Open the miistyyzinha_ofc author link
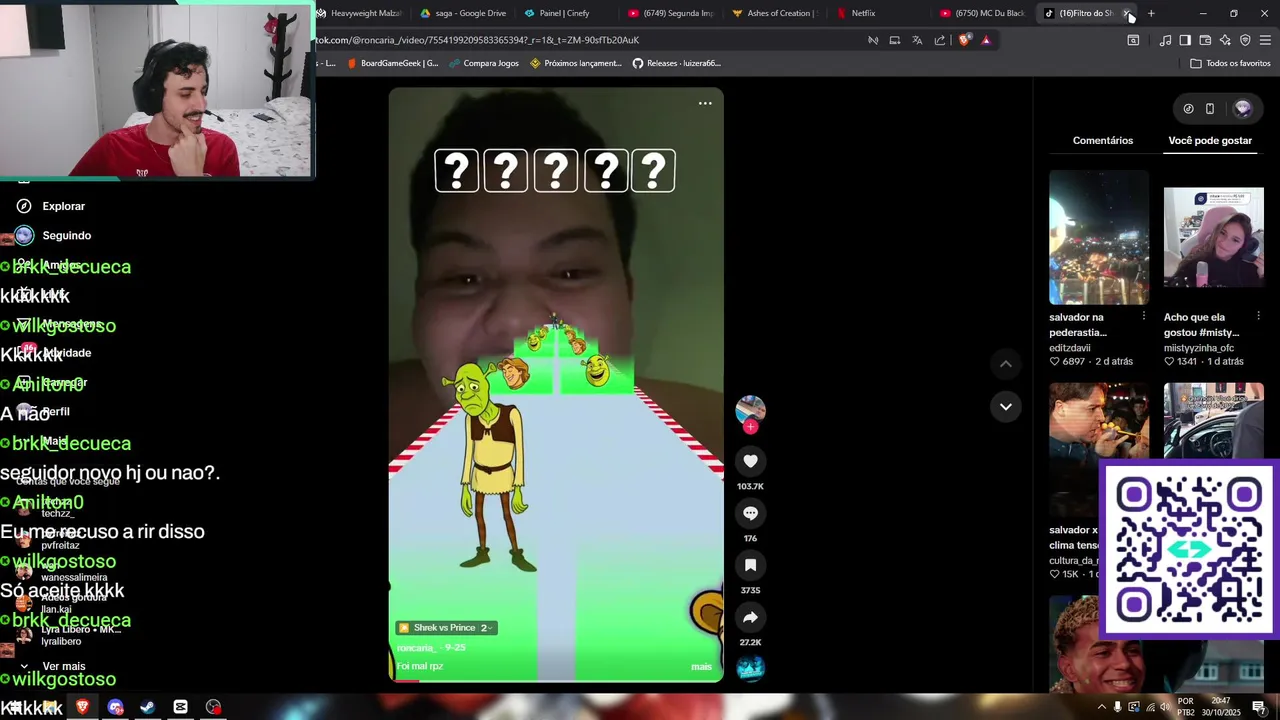The height and width of the screenshot is (720, 1280). point(1199,348)
